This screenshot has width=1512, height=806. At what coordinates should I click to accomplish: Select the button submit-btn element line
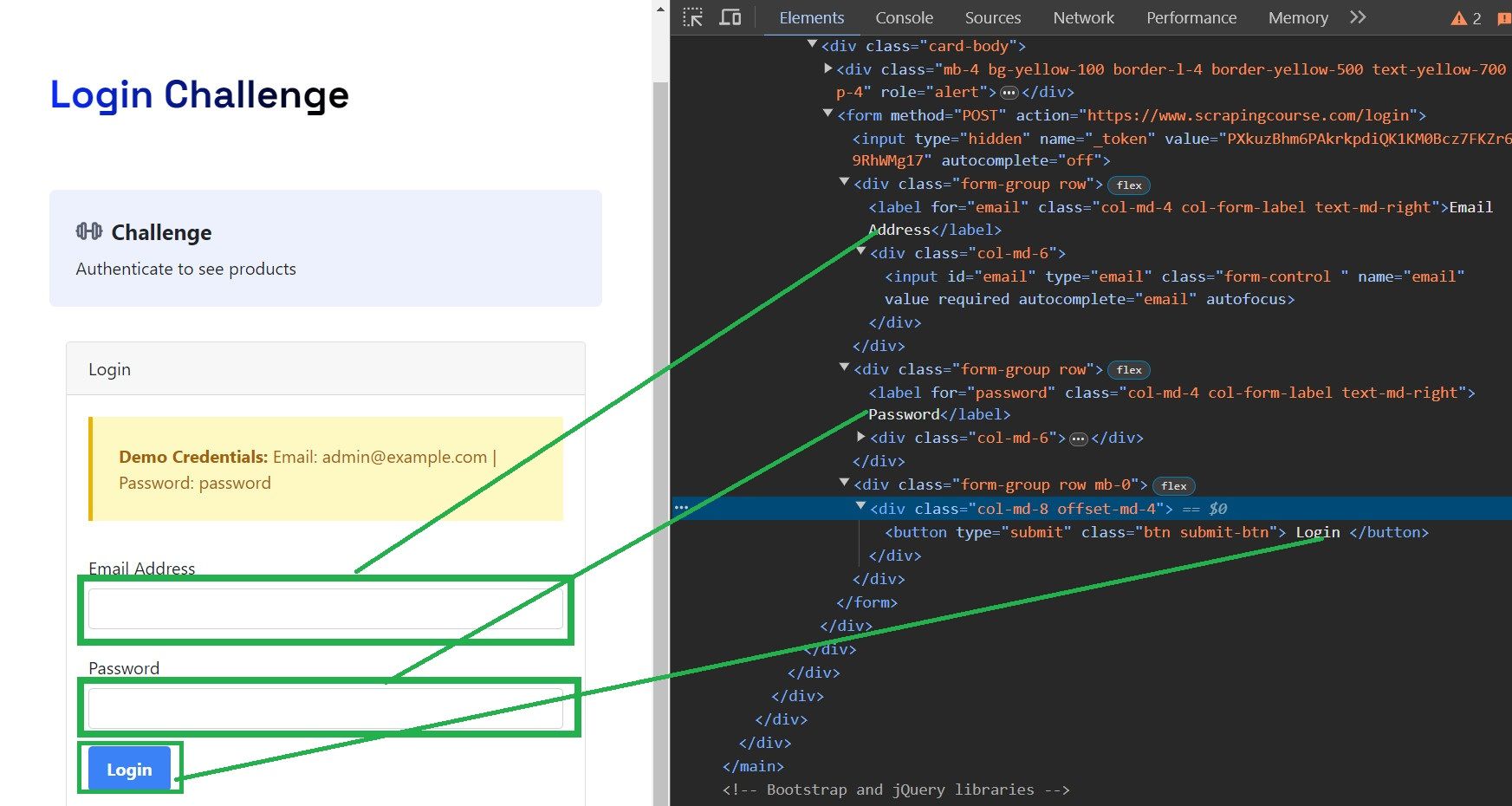(x=1156, y=532)
